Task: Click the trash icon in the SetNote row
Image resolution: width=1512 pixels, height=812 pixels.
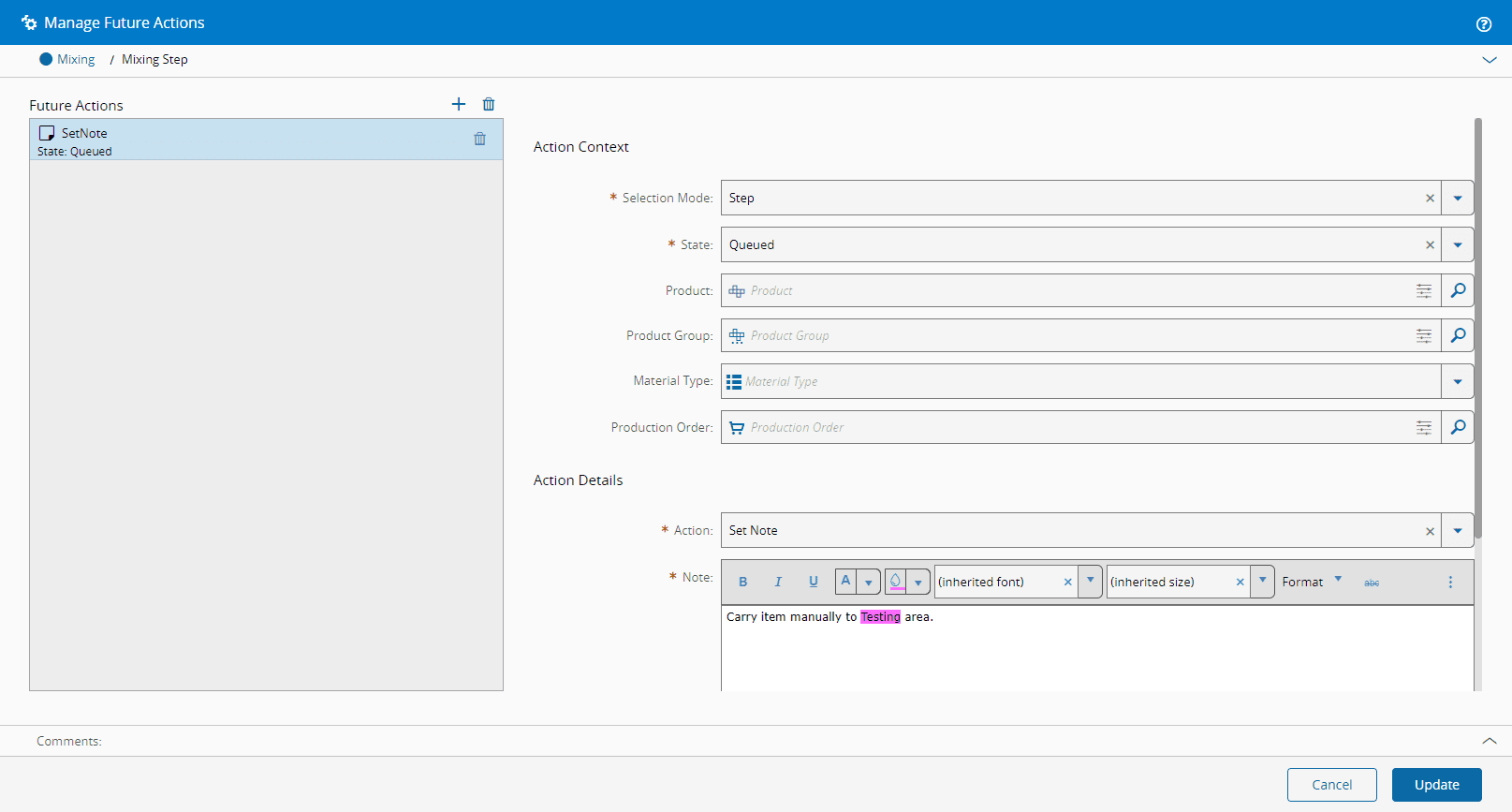Action: click(479, 139)
